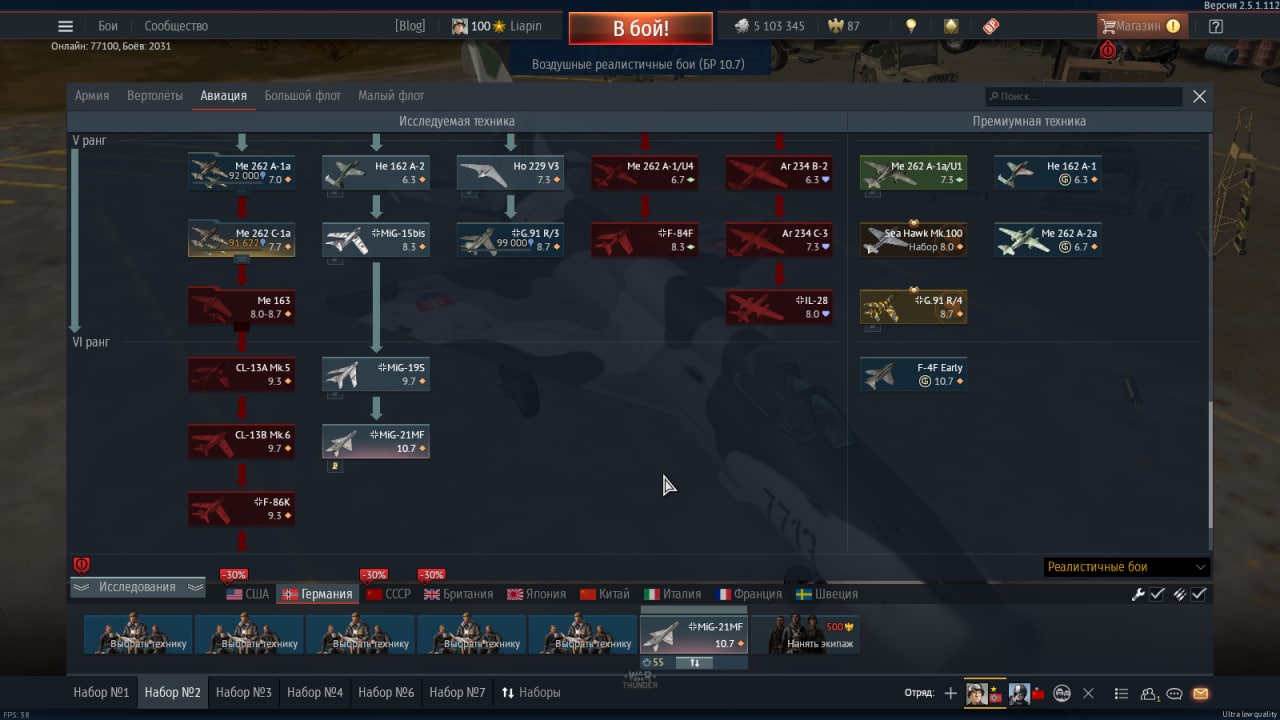Expand the Реалистичные бои mode dropdown
The width and height of the screenshot is (1280, 720).
(1126, 567)
